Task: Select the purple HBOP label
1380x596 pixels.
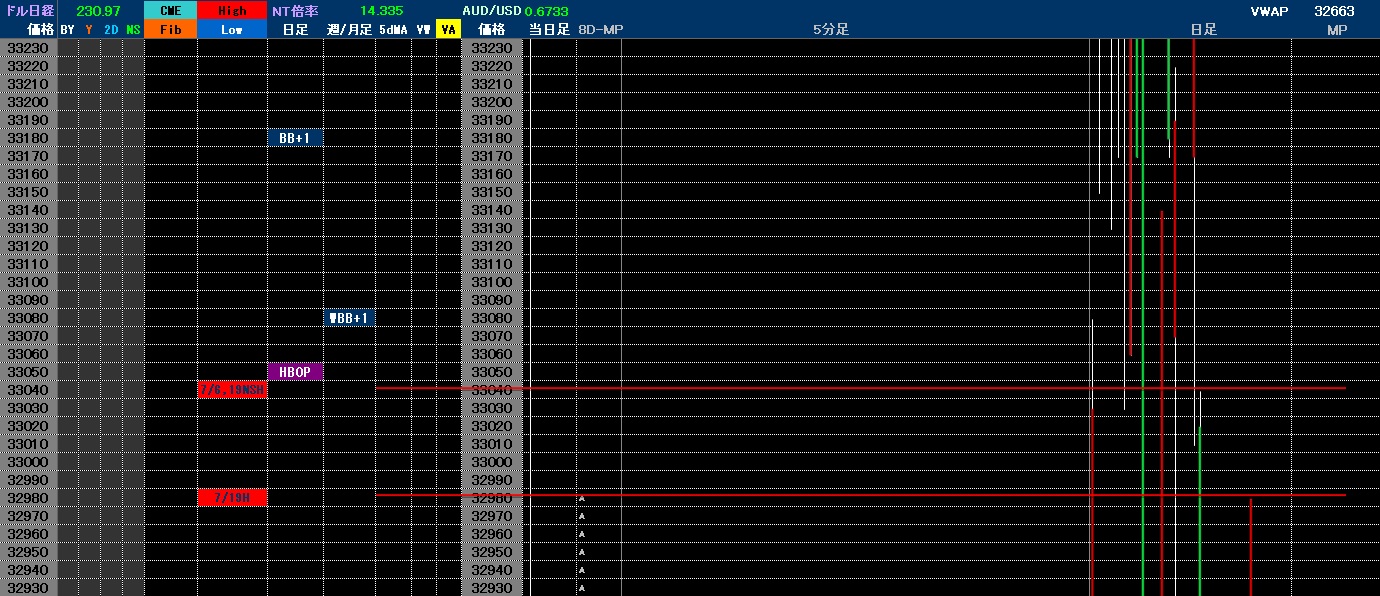Action: (x=295, y=372)
